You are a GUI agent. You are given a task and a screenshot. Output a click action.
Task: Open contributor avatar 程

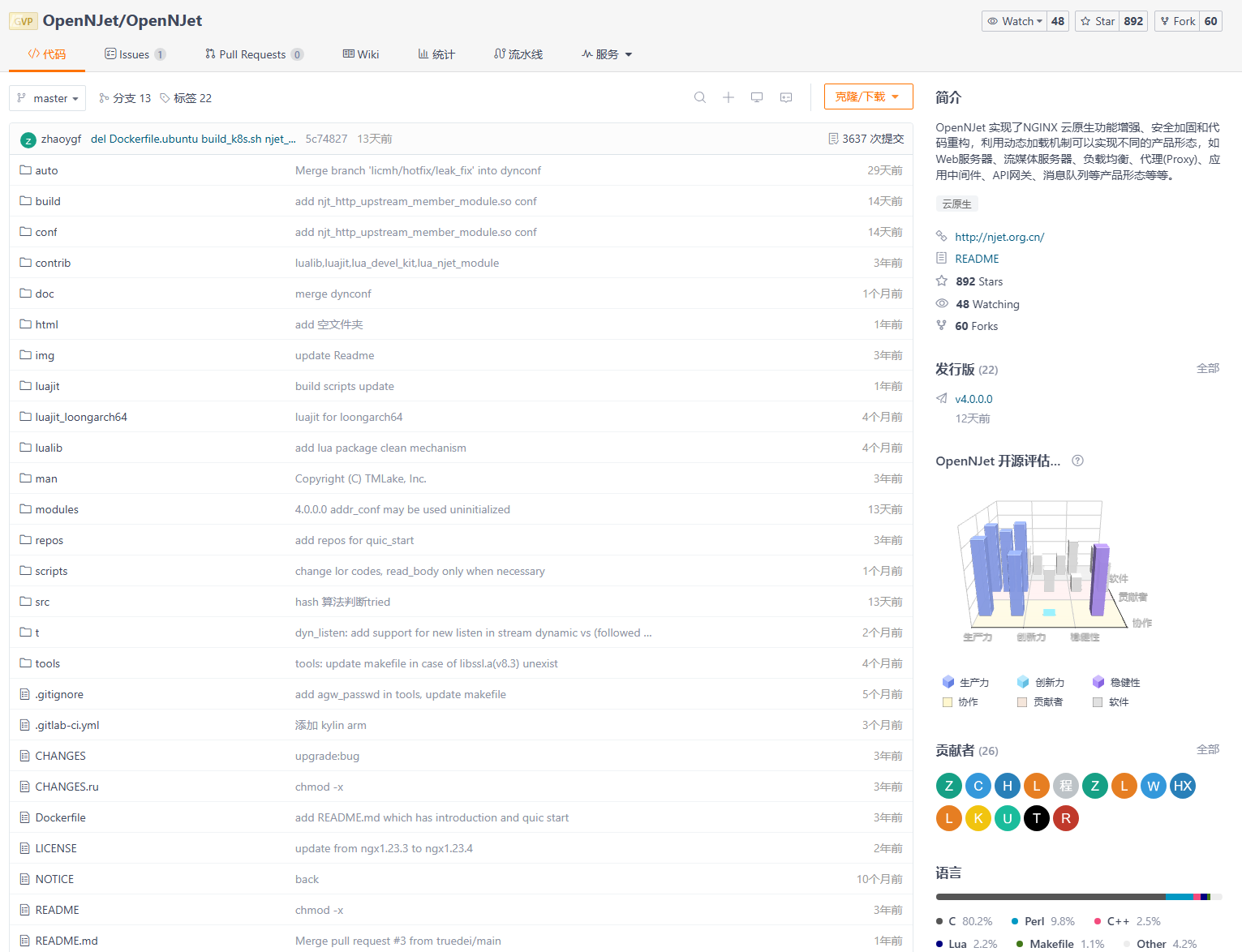[x=1066, y=786]
